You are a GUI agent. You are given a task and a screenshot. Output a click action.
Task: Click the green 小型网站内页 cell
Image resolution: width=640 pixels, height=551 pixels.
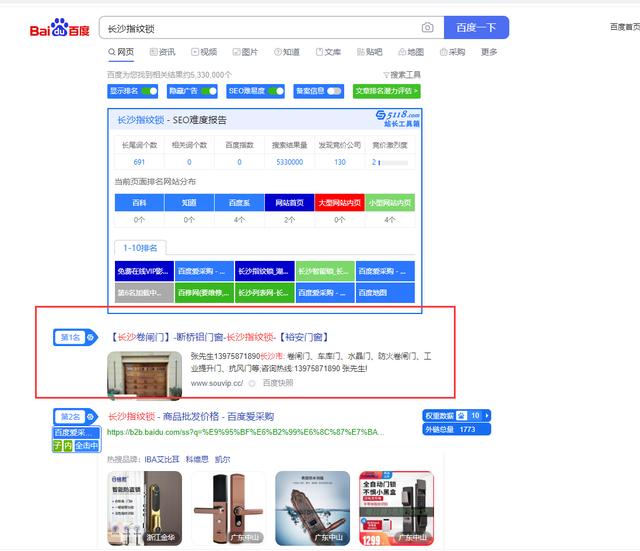click(390, 203)
